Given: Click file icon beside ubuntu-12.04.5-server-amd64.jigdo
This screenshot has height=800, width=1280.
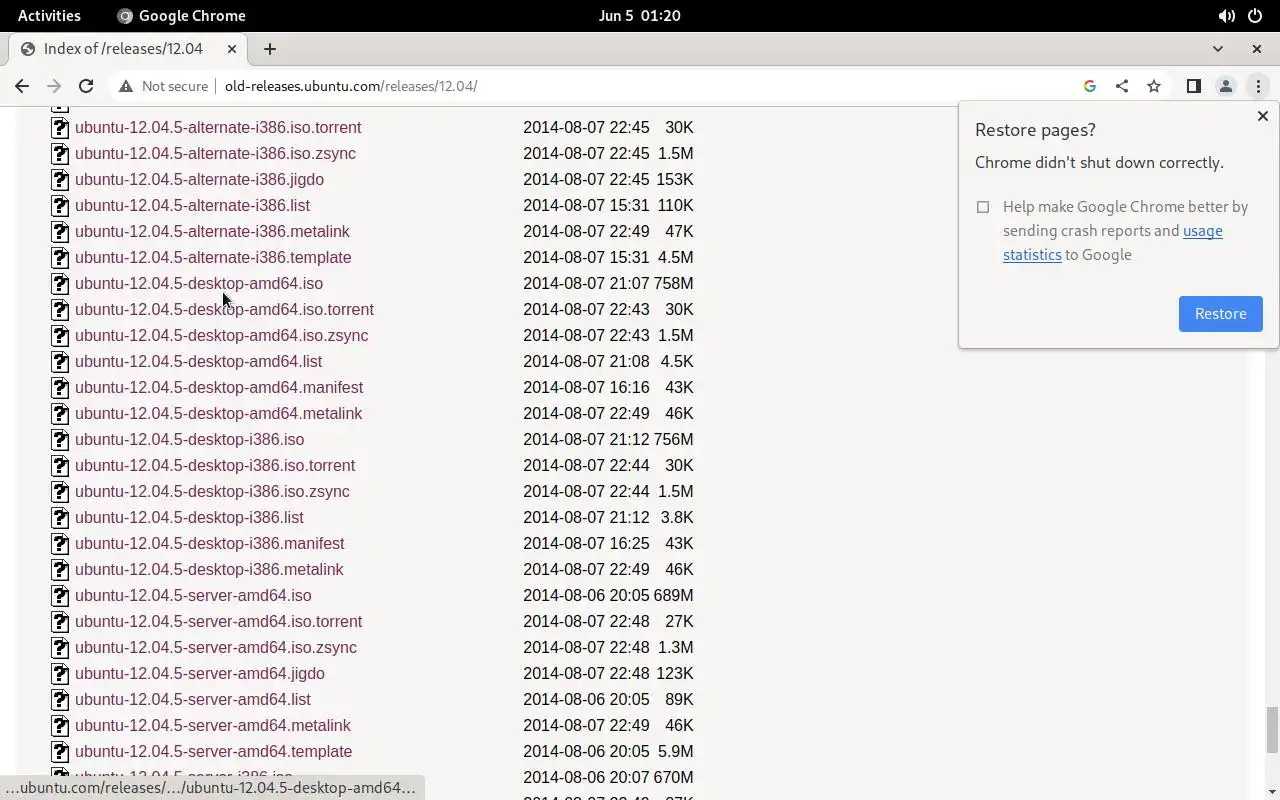Looking at the screenshot, I should pos(60,674).
